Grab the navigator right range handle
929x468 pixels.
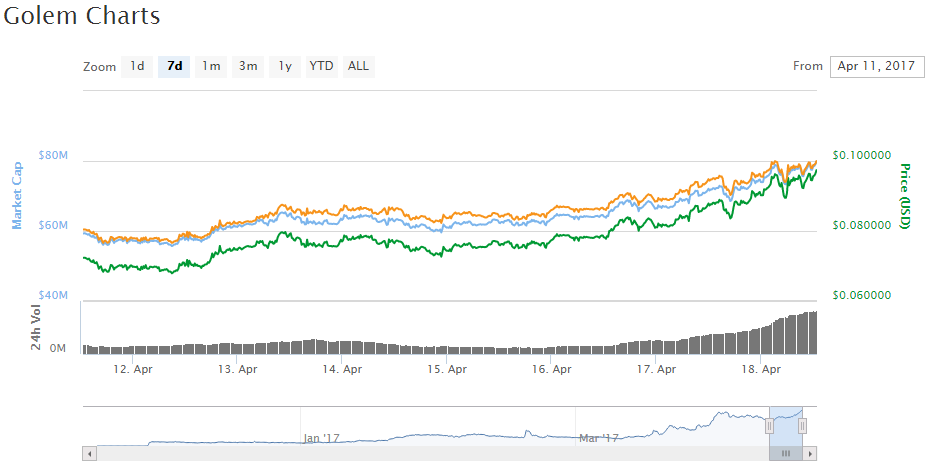pos(802,426)
